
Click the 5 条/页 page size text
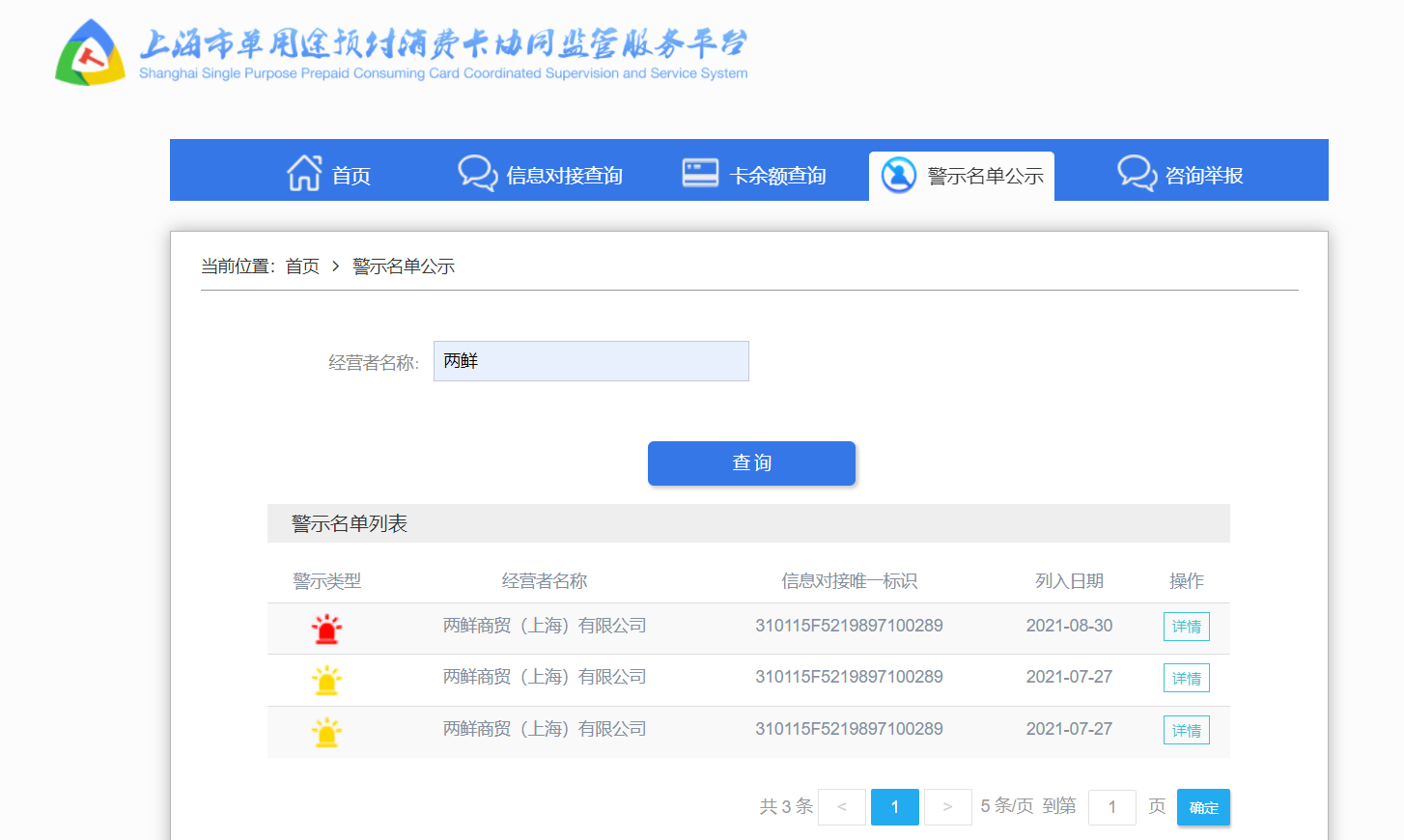pyautogui.click(x=1007, y=805)
